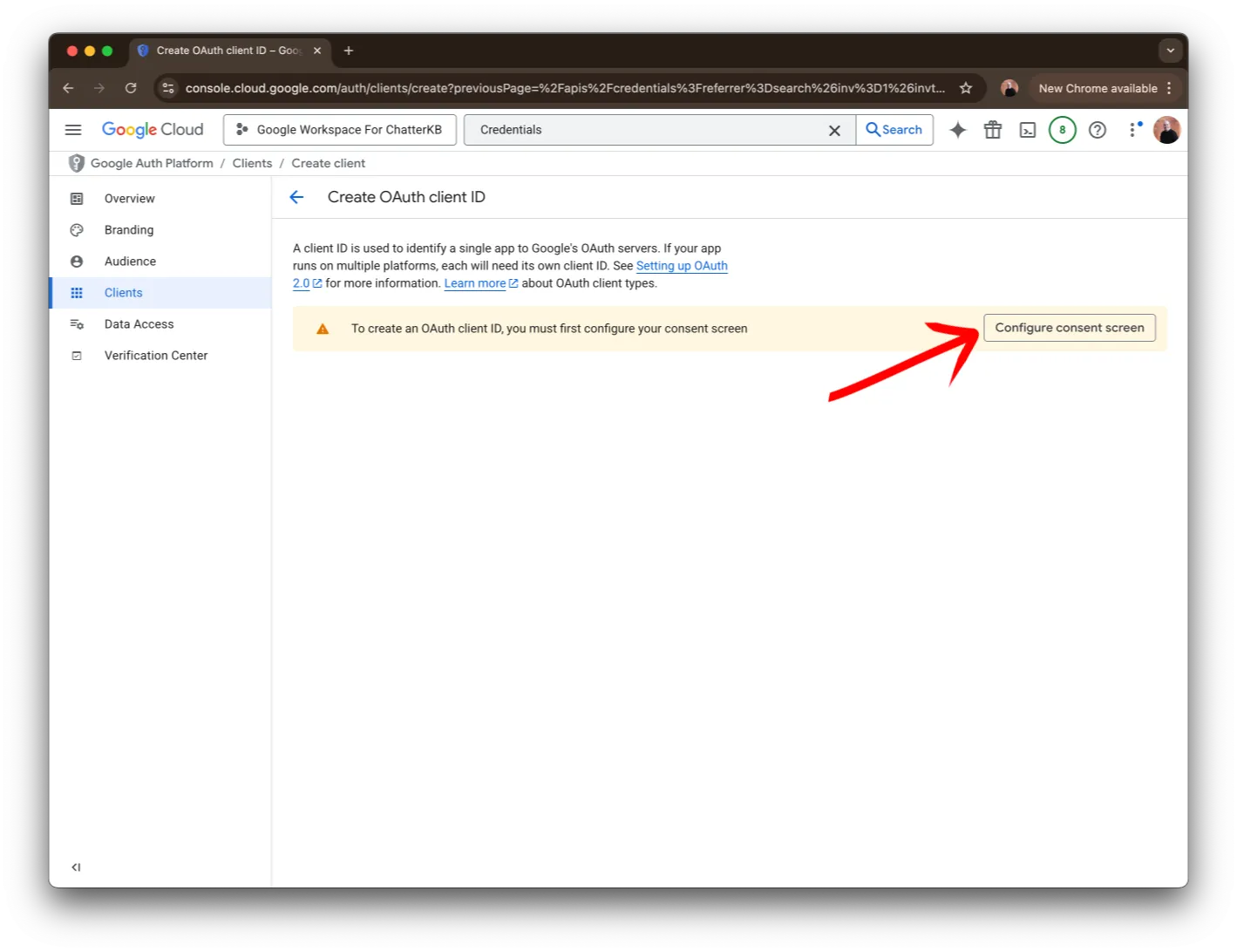Click the Branding palette icon
The image size is (1237, 952).
[77, 230]
